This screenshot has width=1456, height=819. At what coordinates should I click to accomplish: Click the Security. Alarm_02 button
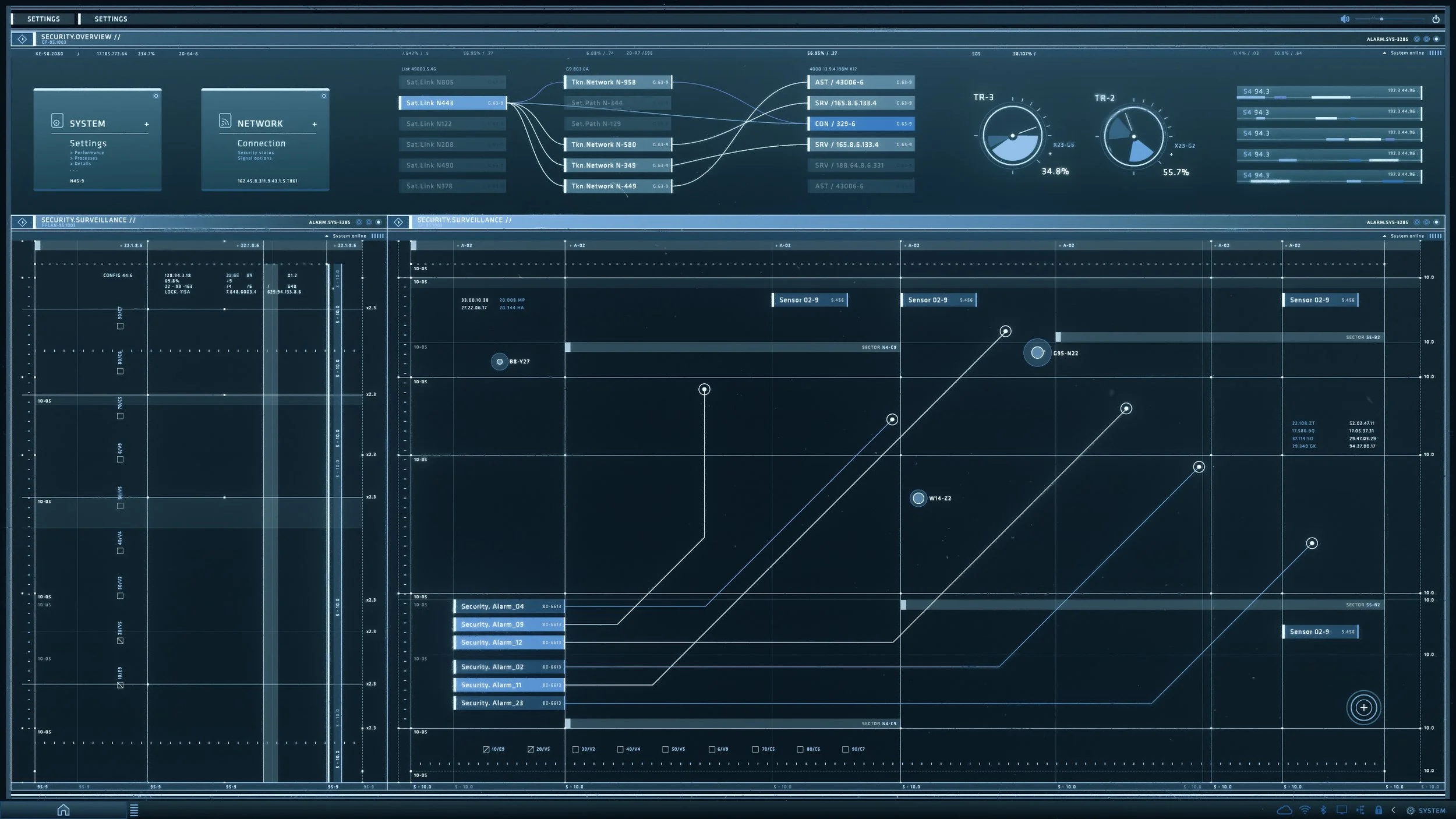pyautogui.click(x=509, y=667)
